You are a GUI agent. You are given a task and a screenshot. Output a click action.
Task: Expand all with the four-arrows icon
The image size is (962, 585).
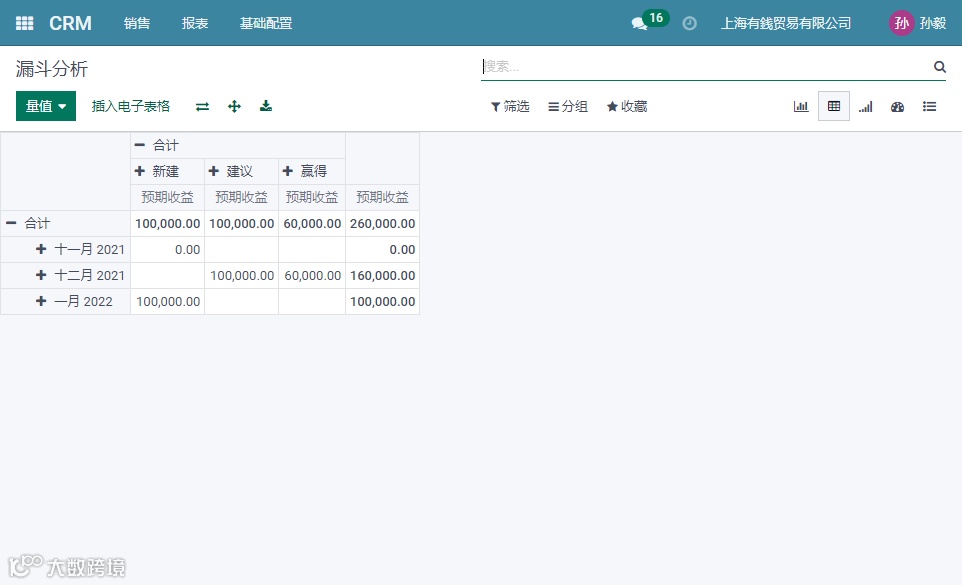(x=234, y=107)
